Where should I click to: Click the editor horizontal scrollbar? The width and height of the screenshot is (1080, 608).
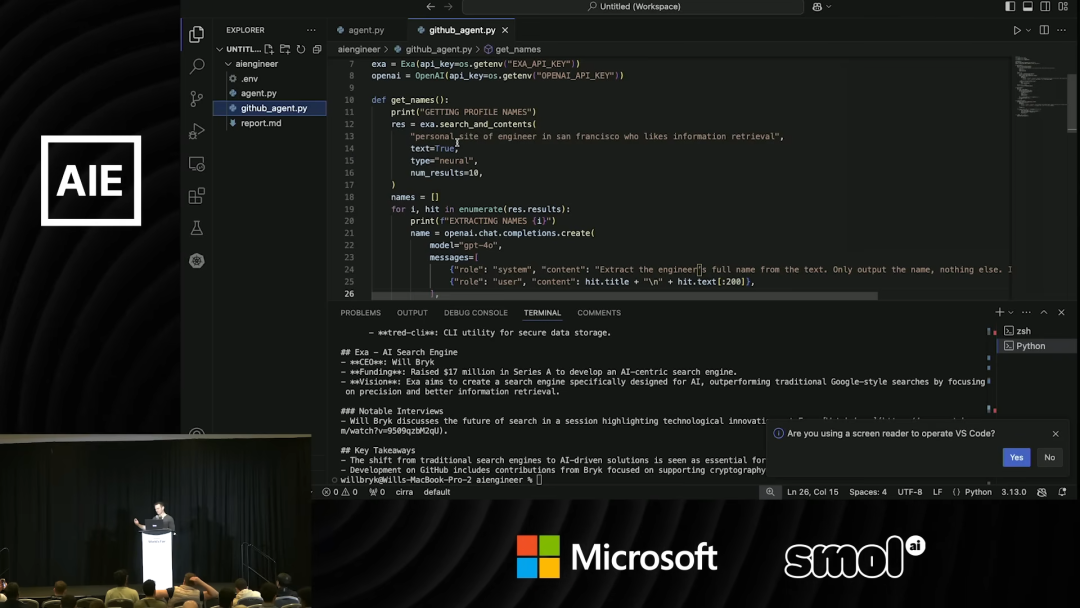tap(624, 296)
